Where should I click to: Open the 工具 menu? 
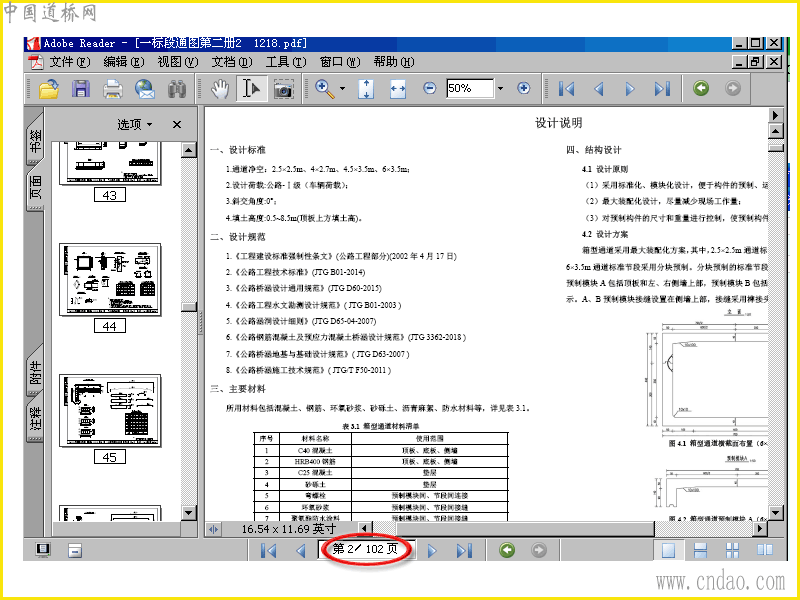point(286,62)
